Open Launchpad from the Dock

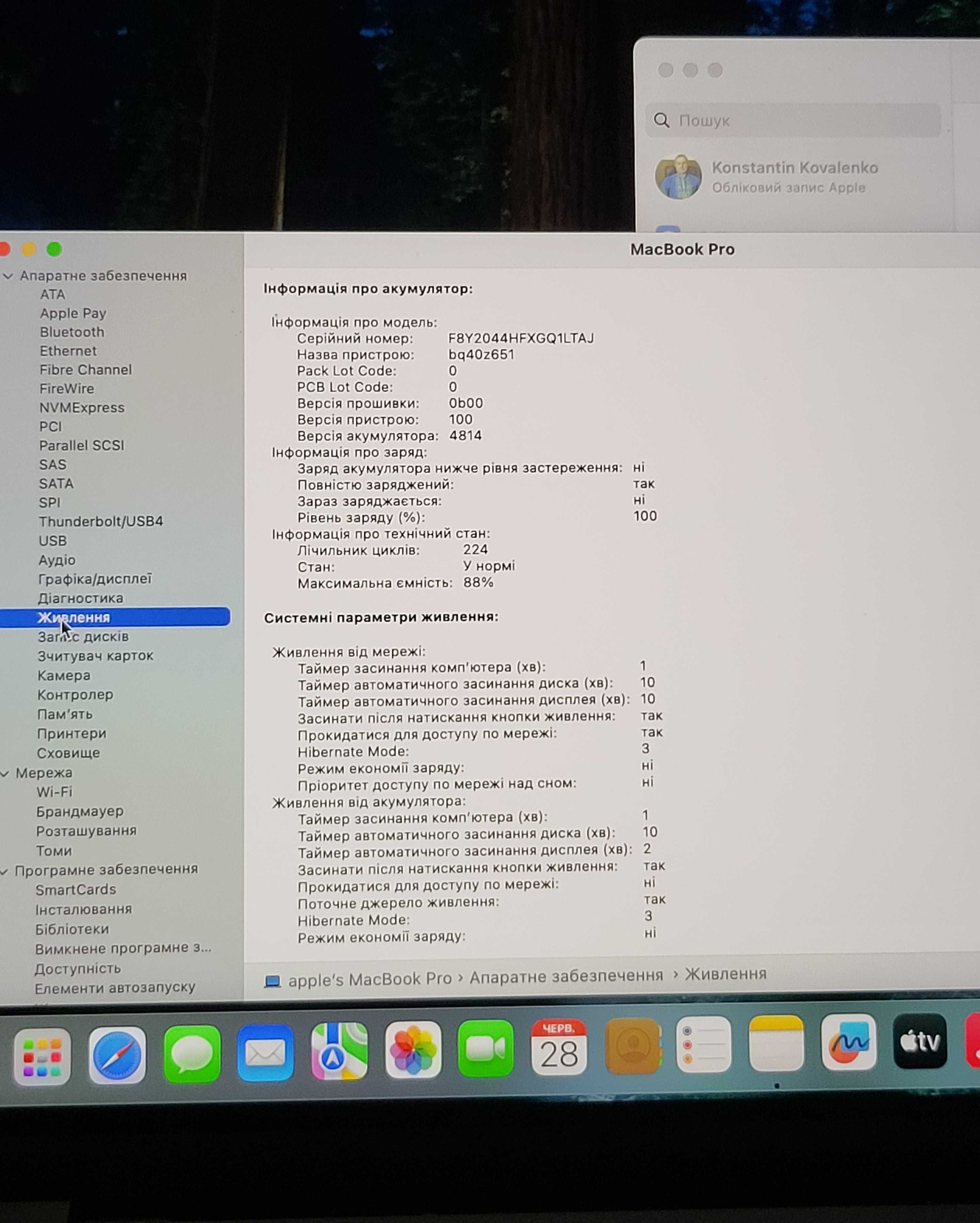pyautogui.click(x=42, y=1056)
